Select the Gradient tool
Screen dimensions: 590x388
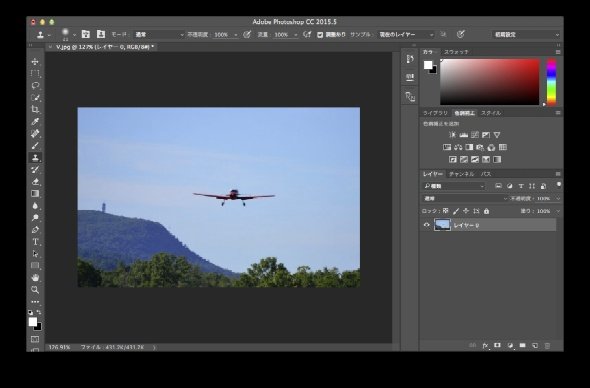tap(35, 194)
